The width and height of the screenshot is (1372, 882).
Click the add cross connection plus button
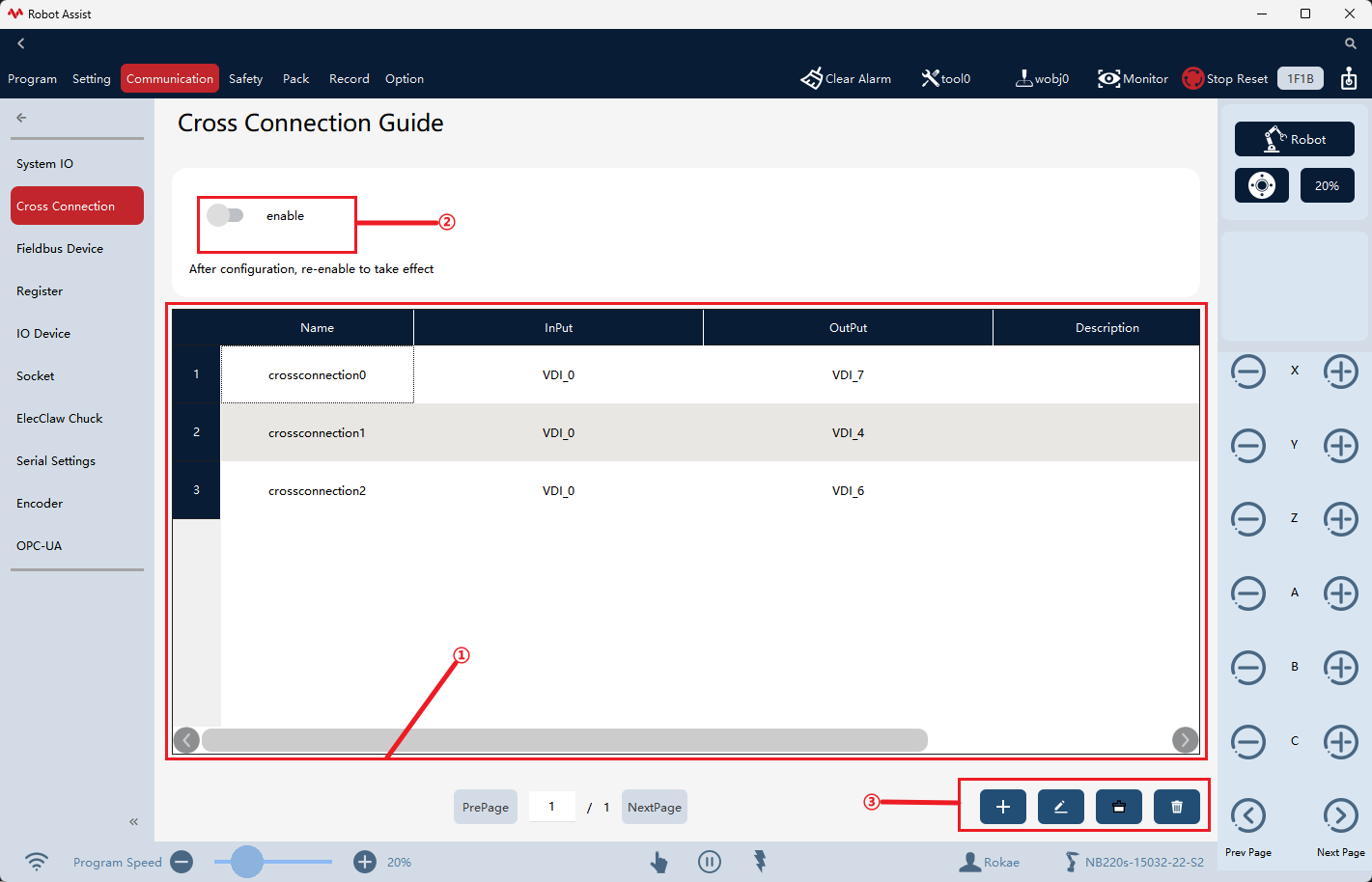(1003, 807)
